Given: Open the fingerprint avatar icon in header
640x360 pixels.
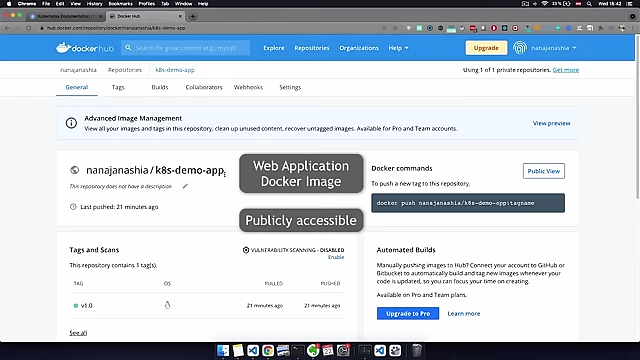Looking at the screenshot, I should [520, 48].
